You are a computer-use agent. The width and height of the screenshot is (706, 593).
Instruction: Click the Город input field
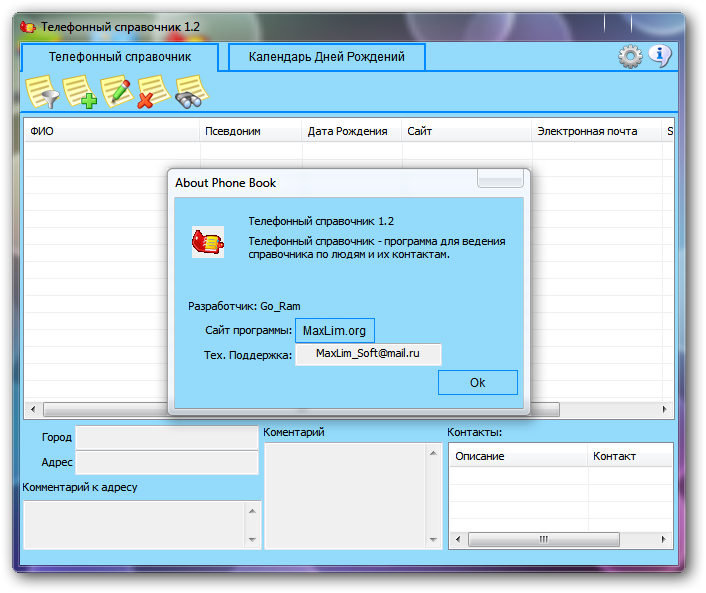click(x=167, y=438)
